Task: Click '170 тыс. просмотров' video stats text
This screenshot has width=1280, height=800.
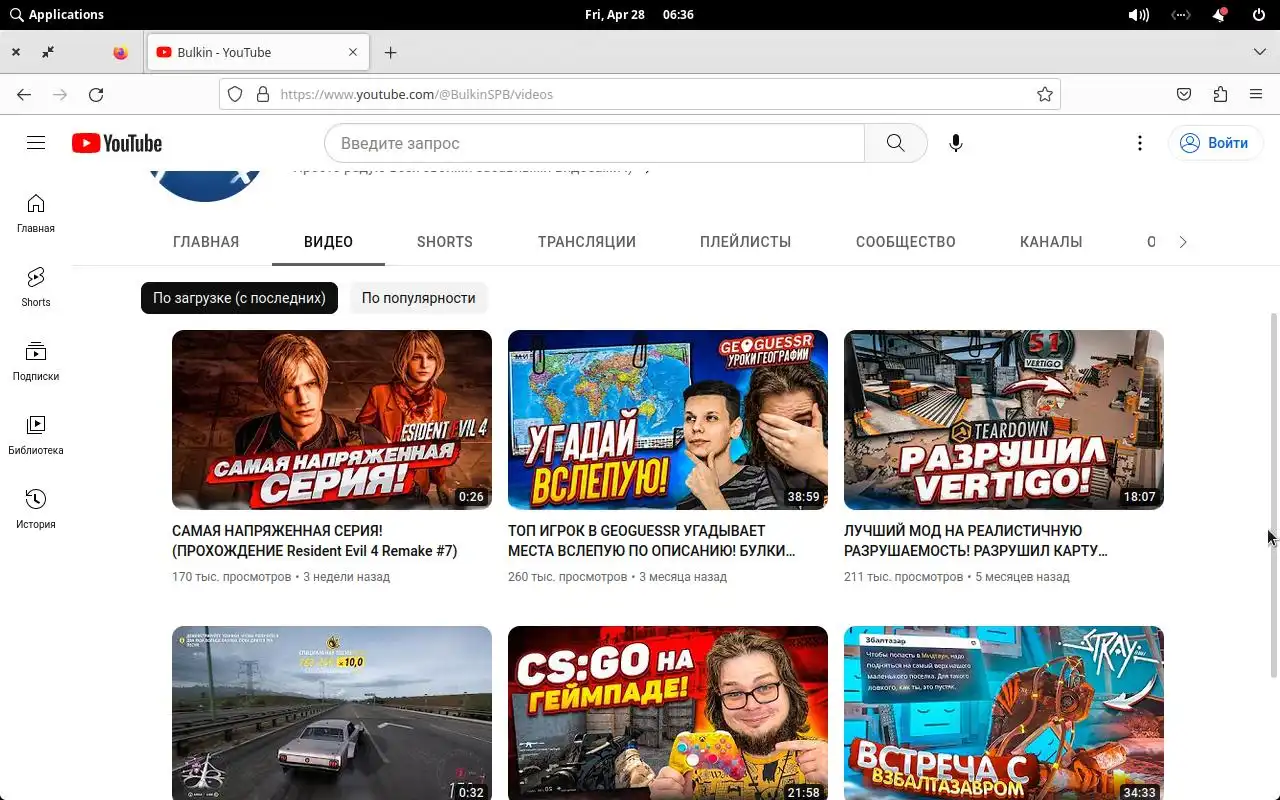Action: pyautogui.click(x=232, y=577)
